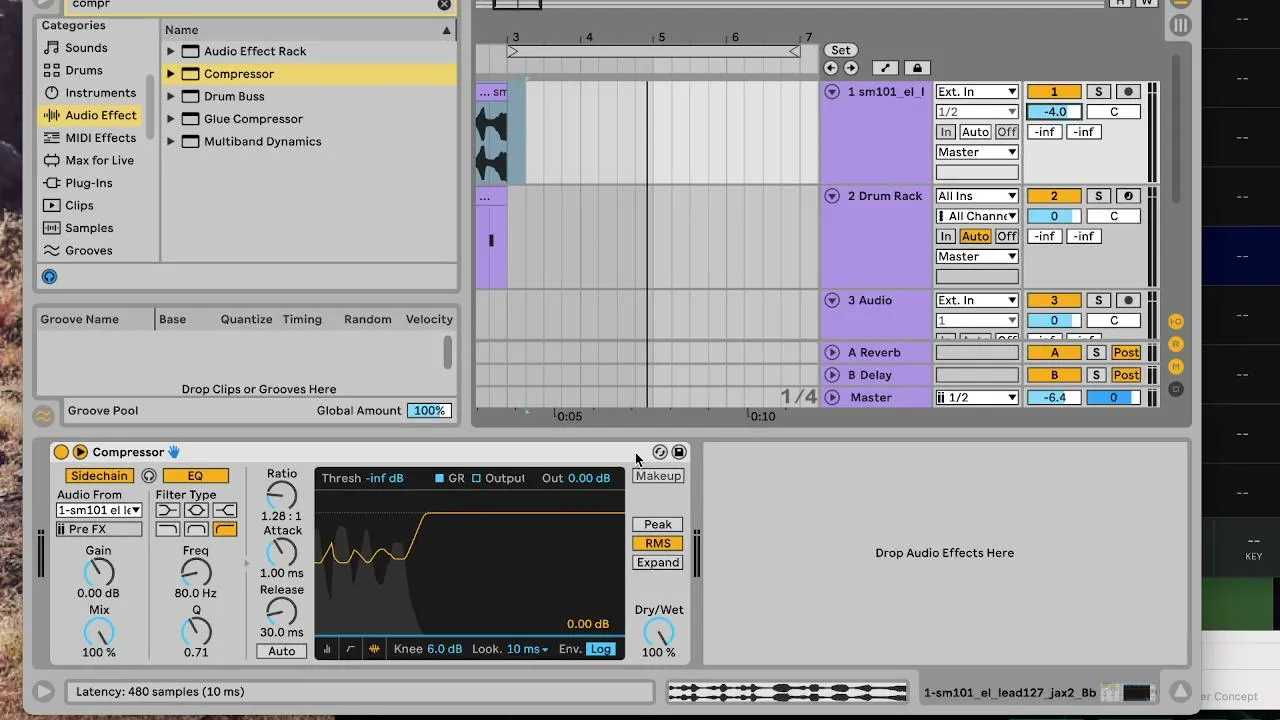Select the bell peak filter type icon
1280x720 pixels.
196,511
